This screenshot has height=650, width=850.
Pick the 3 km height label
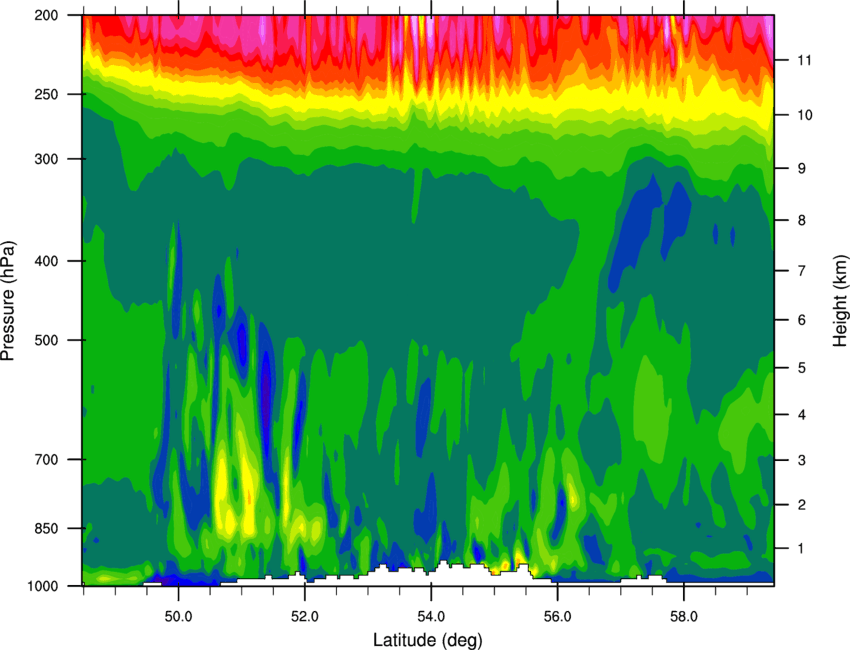point(801,460)
